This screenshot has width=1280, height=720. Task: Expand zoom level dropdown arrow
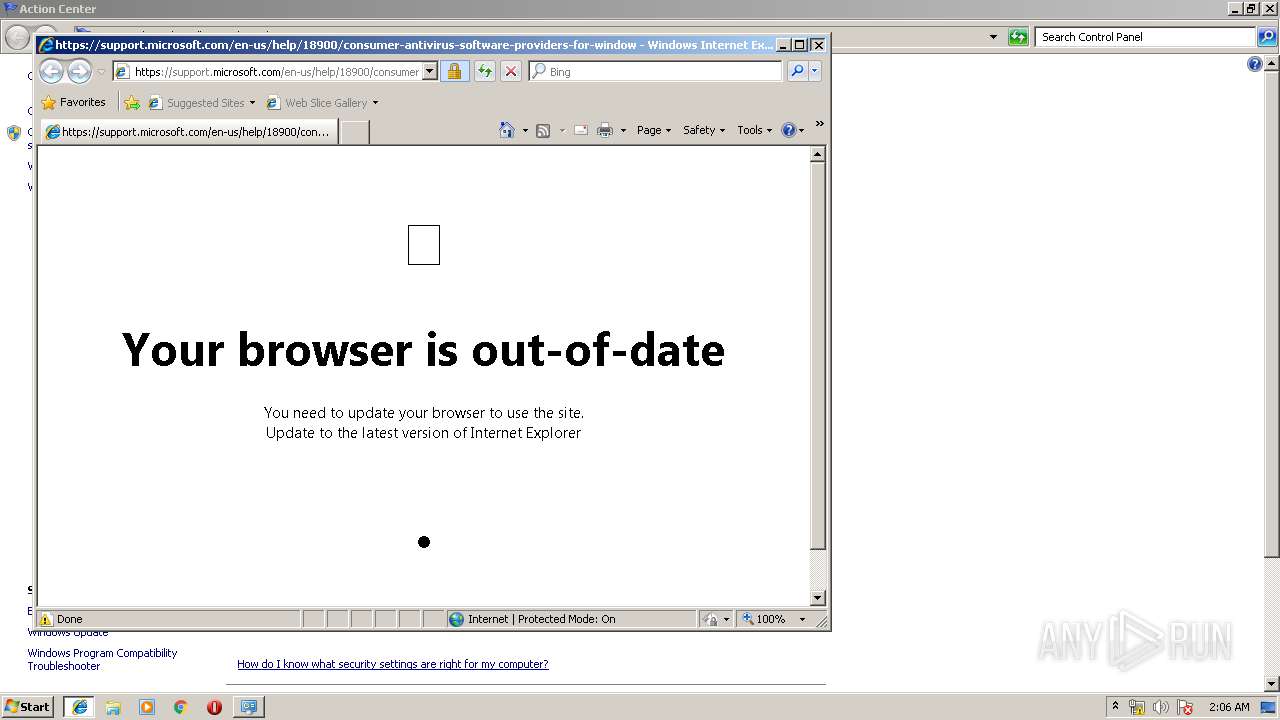tap(802, 619)
